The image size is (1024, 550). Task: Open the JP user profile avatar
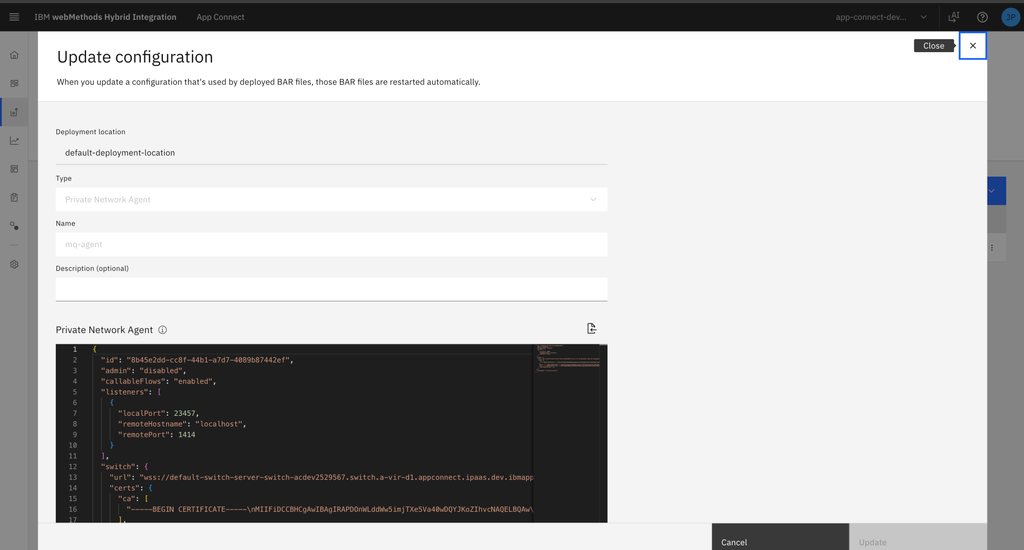(1009, 17)
